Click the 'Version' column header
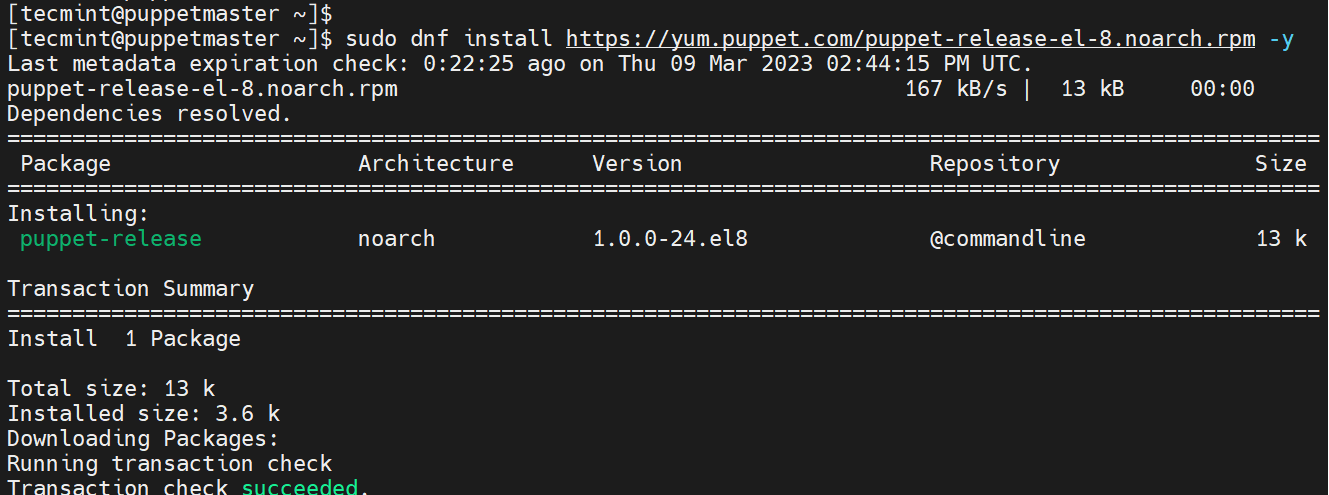The height and width of the screenshot is (495, 1329). pos(637,164)
